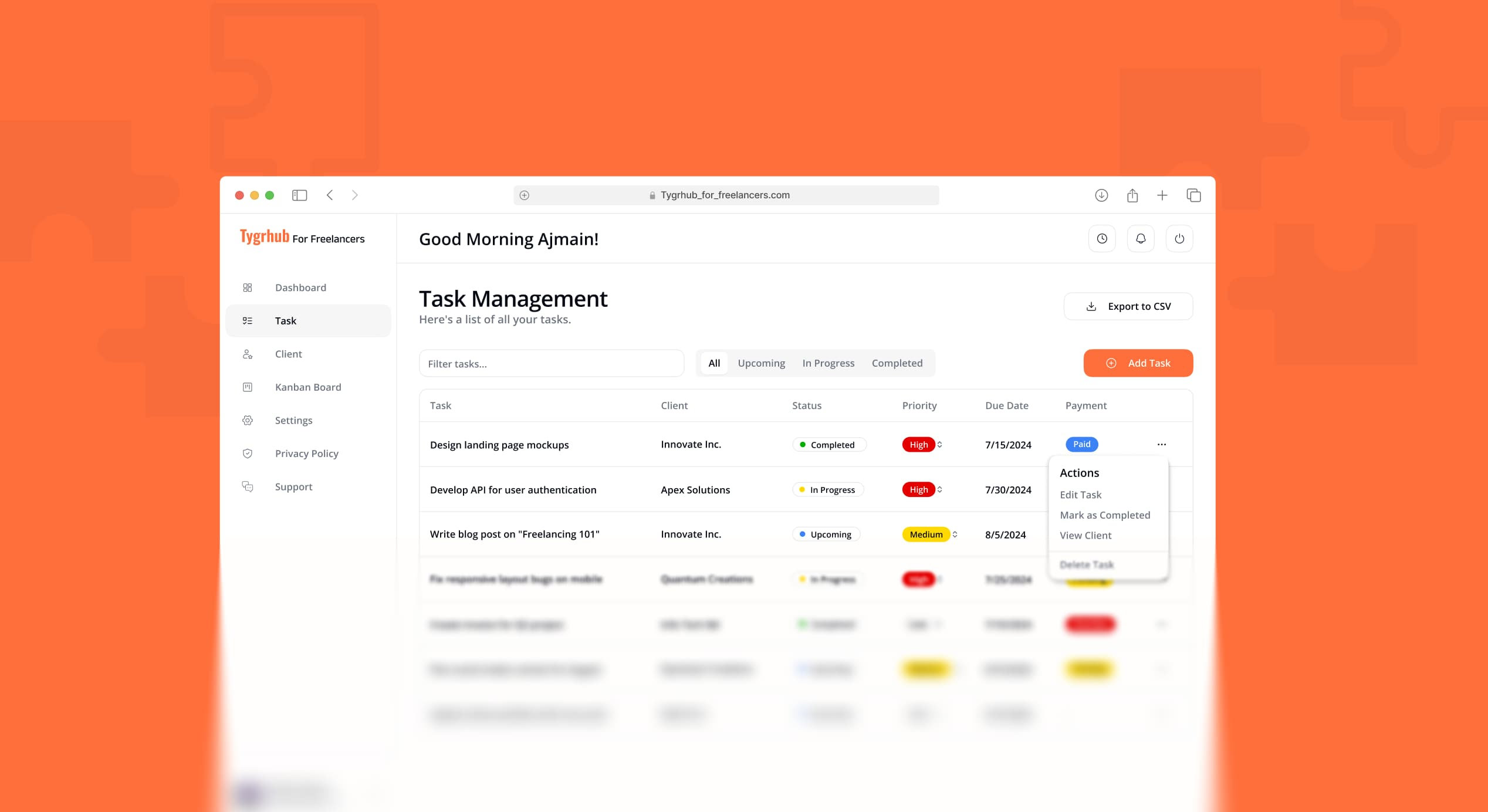Viewport: 1488px width, 812px height.
Task: Open the Kanban Board sidebar icon
Action: pos(248,387)
